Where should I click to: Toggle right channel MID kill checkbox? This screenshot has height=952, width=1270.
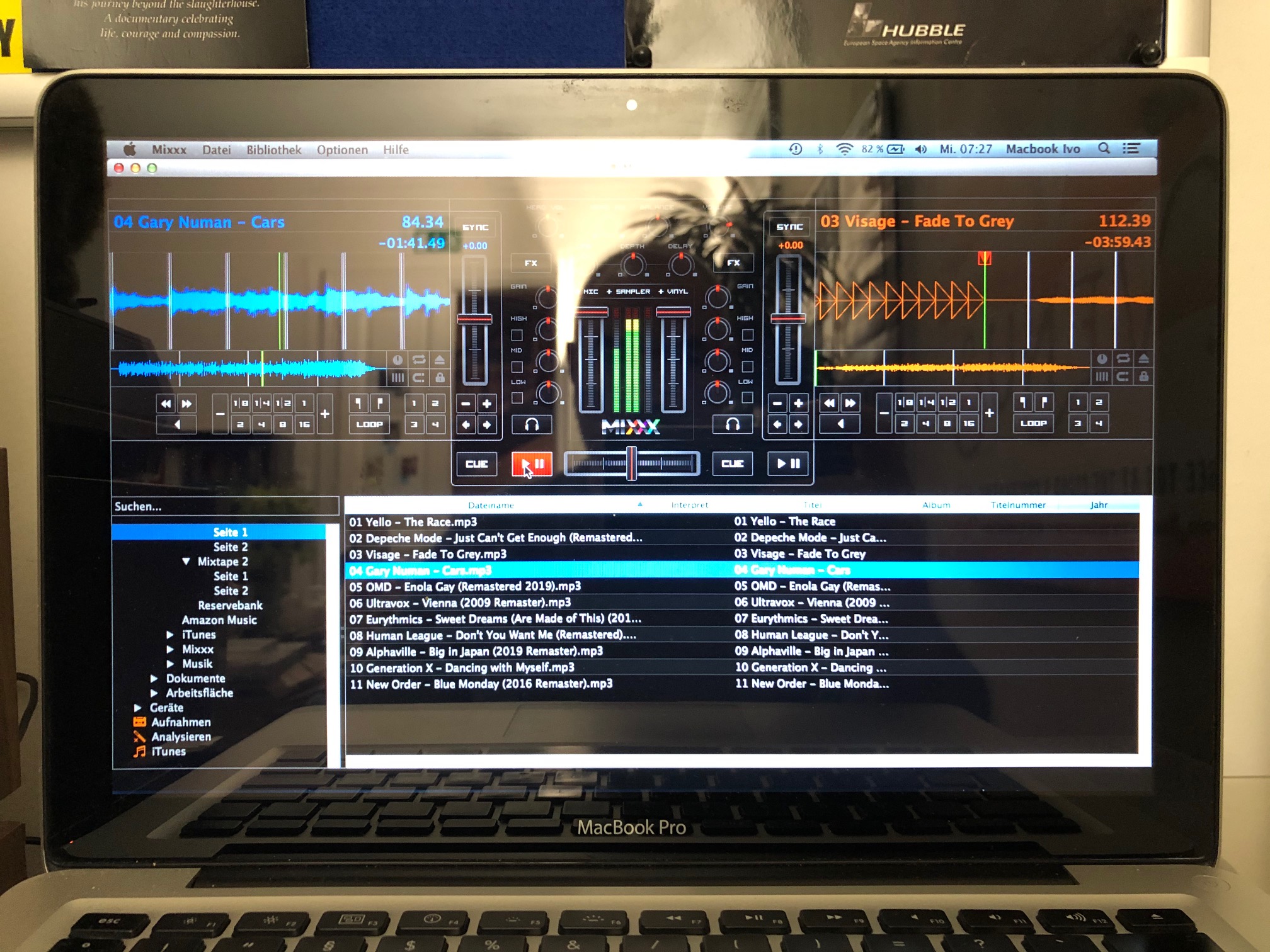click(748, 366)
